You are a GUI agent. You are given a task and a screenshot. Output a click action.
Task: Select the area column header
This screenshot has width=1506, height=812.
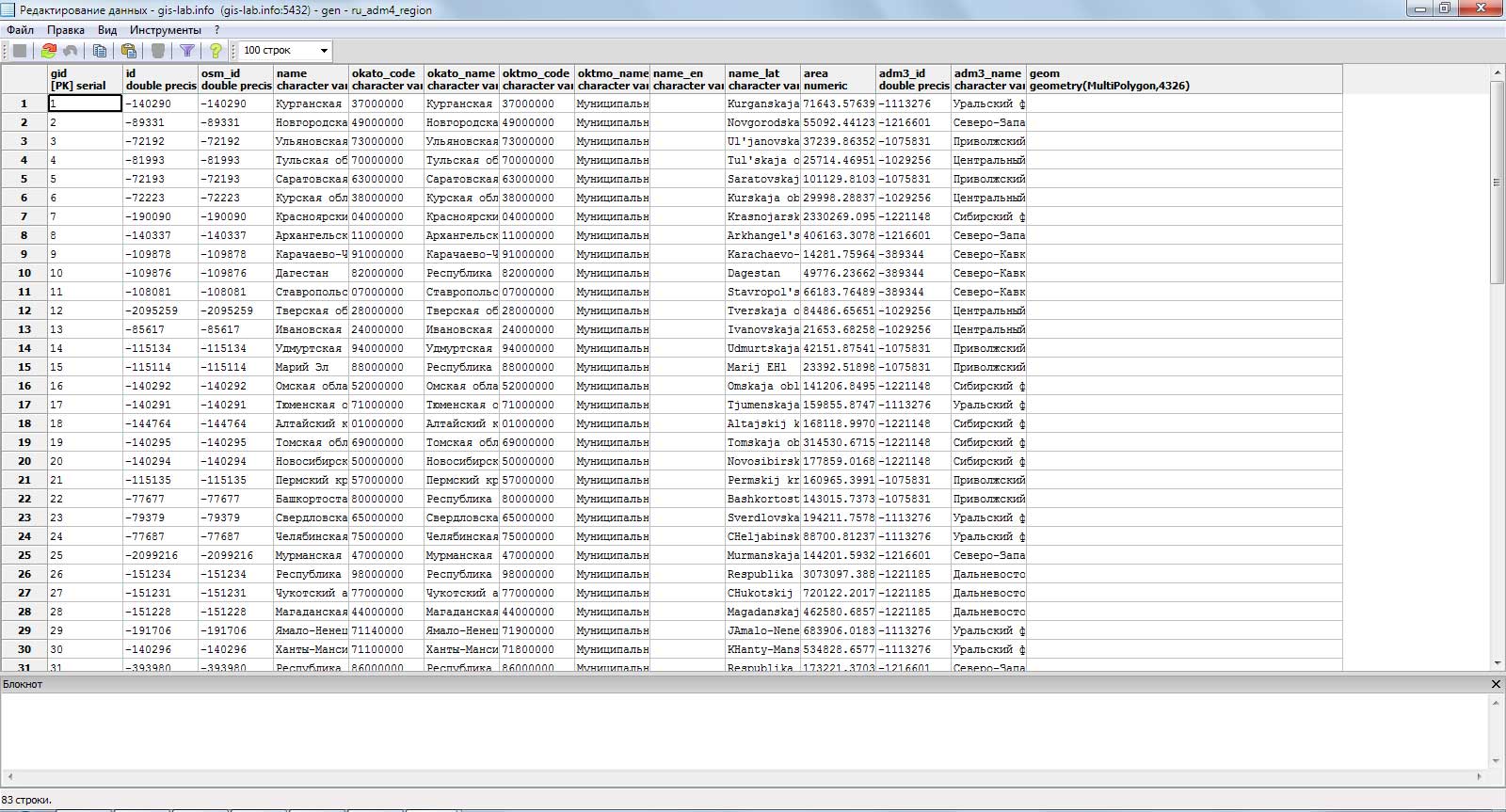tap(838, 79)
